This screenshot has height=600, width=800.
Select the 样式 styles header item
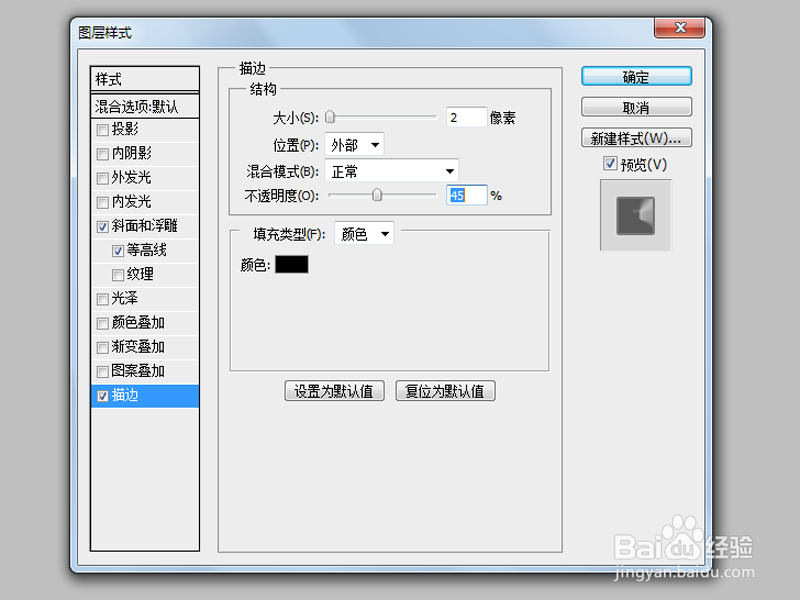tap(145, 79)
